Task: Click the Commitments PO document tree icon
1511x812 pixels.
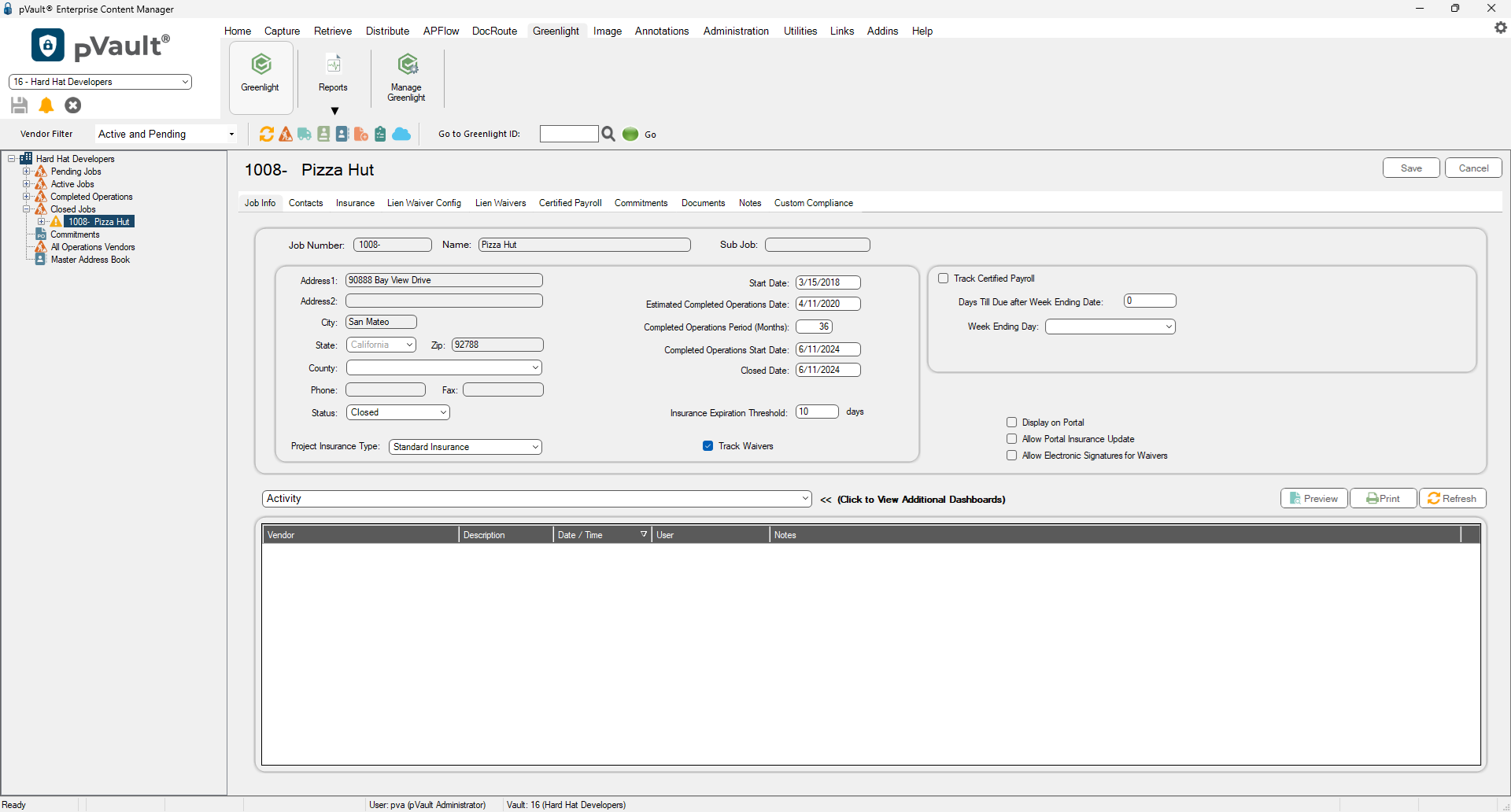Action: click(x=41, y=234)
